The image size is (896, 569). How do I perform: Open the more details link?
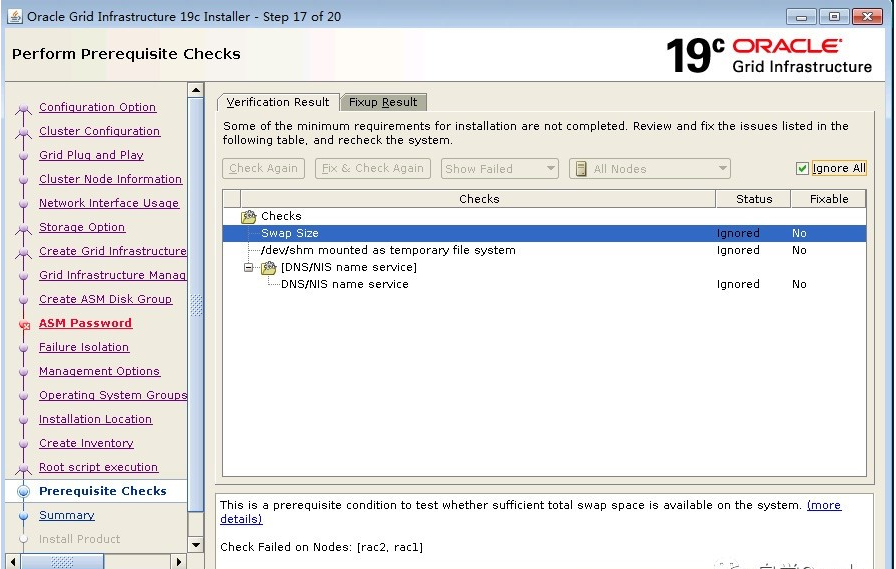823,506
